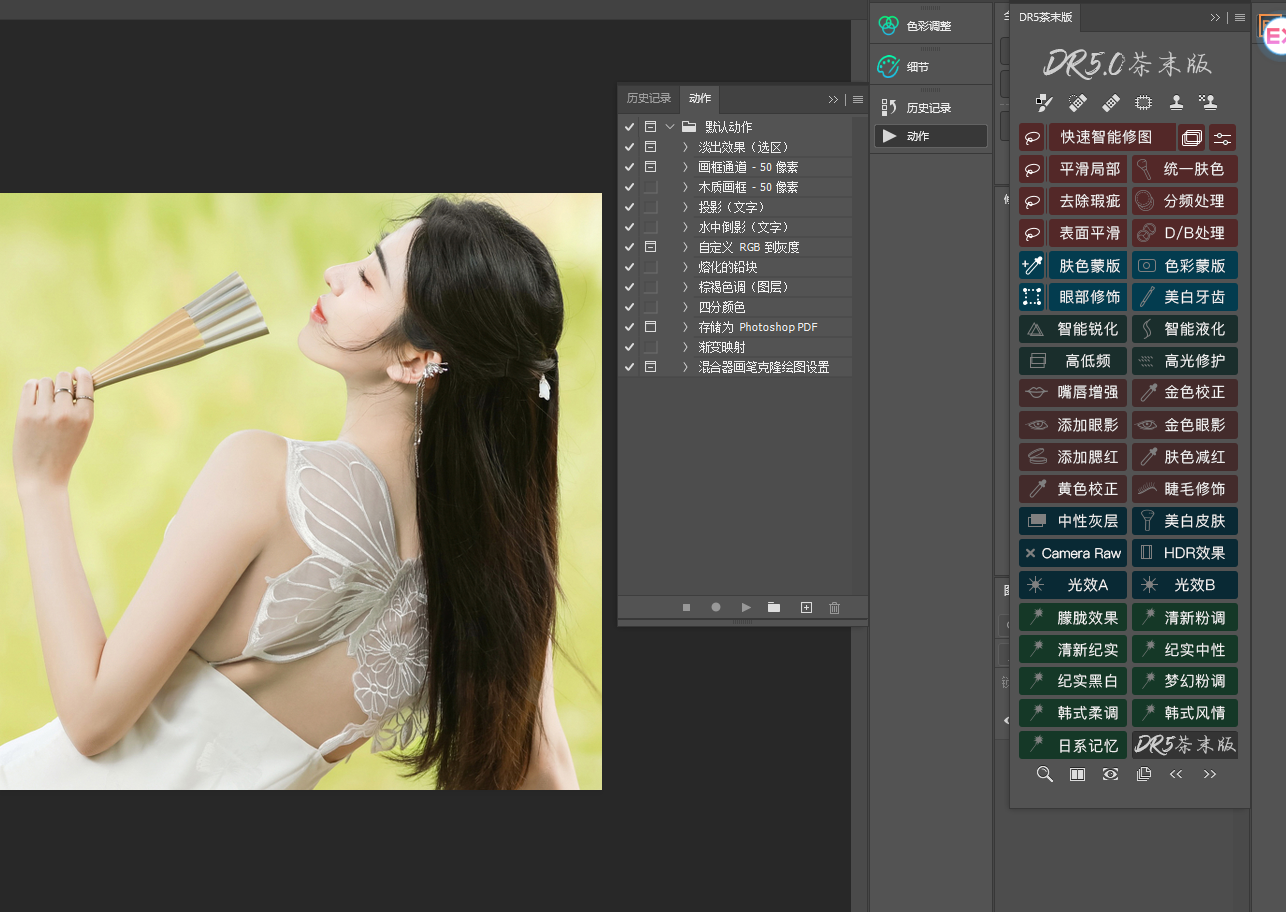Apply the 日系记忆 effect button
Image resolution: width=1286 pixels, height=912 pixels.
[x=1073, y=745]
